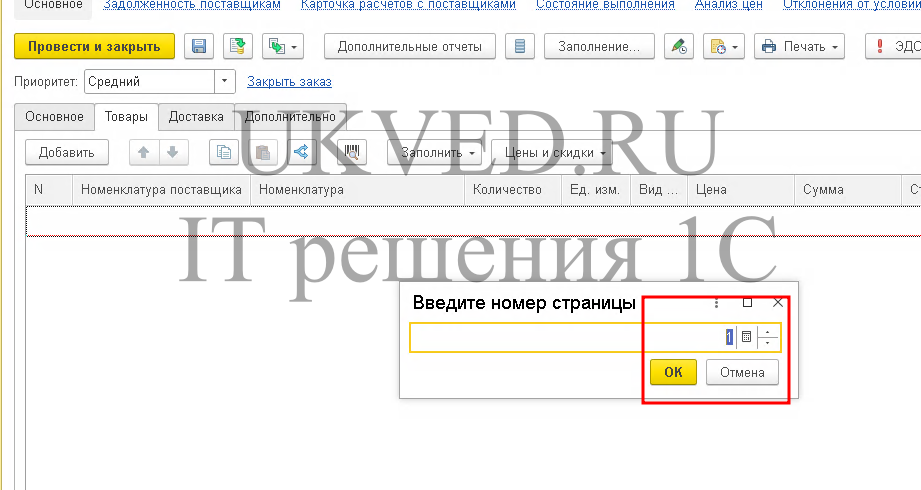Switch to the Доставка tab
Viewport: 921px width, 490px height.
[x=196, y=116]
